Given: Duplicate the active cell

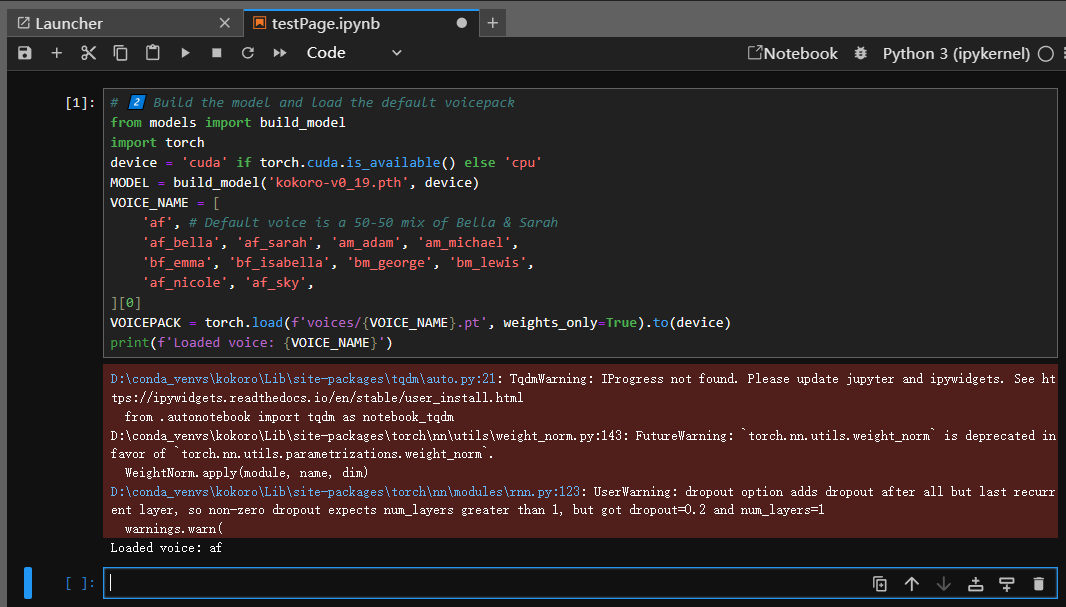Looking at the screenshot, I should (880, 584).
